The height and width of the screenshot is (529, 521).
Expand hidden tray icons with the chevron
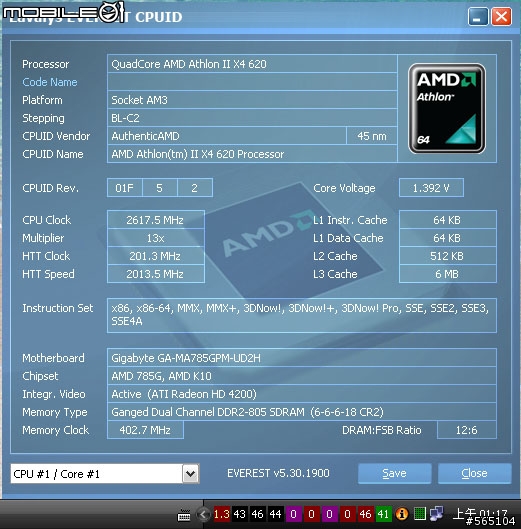pos(203,514)
